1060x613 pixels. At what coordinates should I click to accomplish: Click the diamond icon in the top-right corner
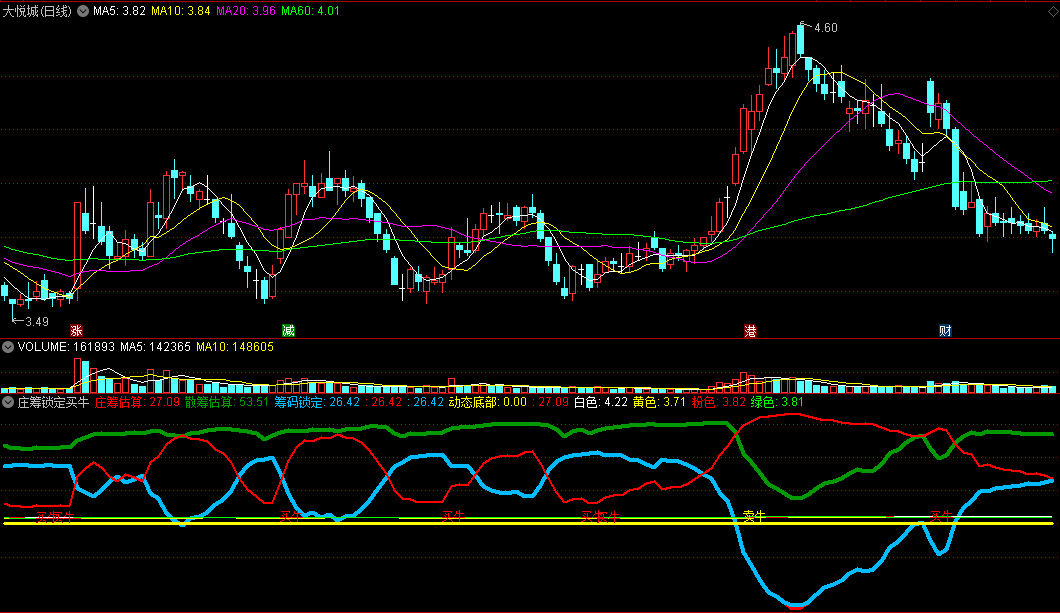click(1053, 11)
